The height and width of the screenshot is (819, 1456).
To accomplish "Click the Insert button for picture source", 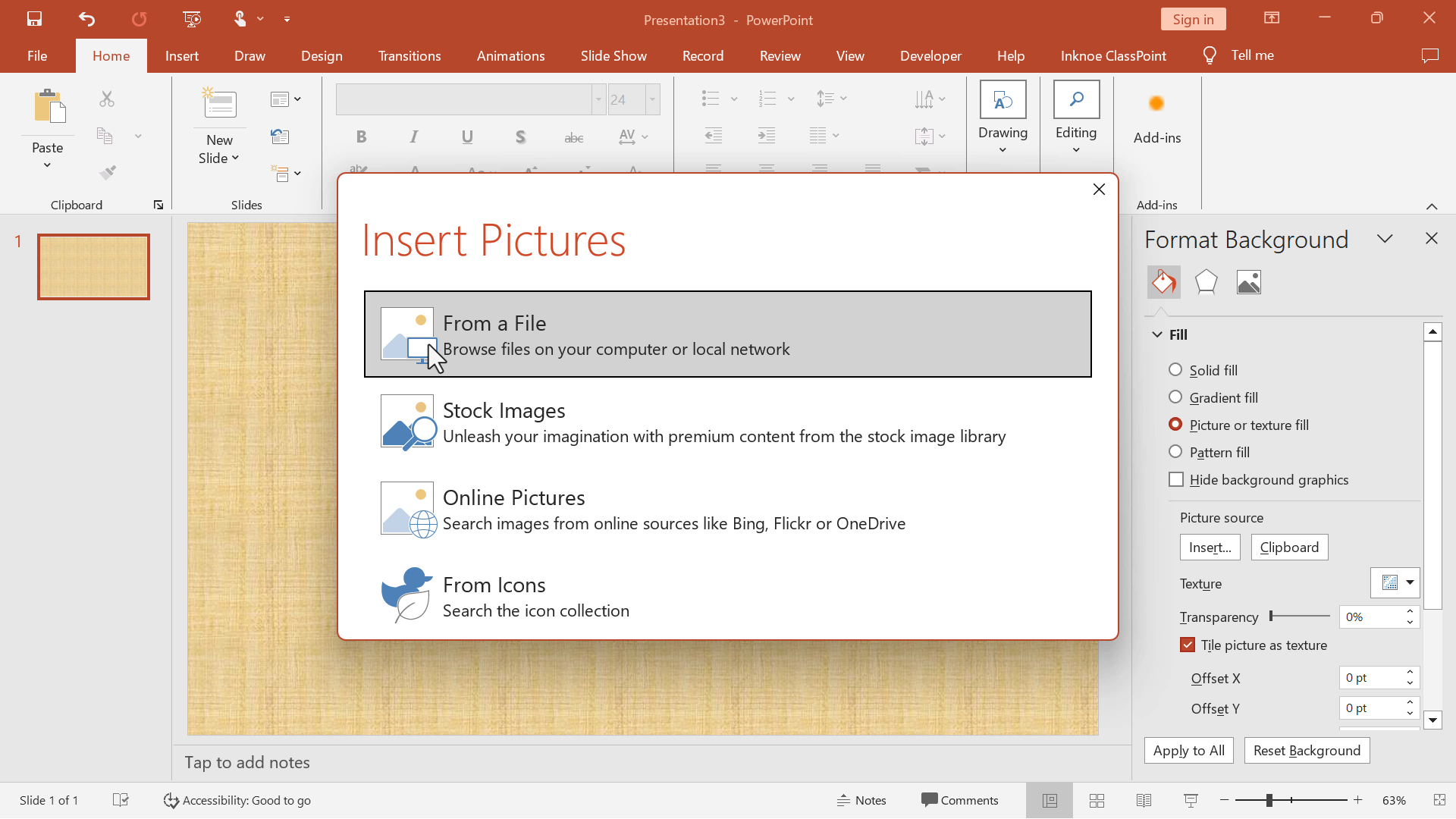I will point(1210,547).
